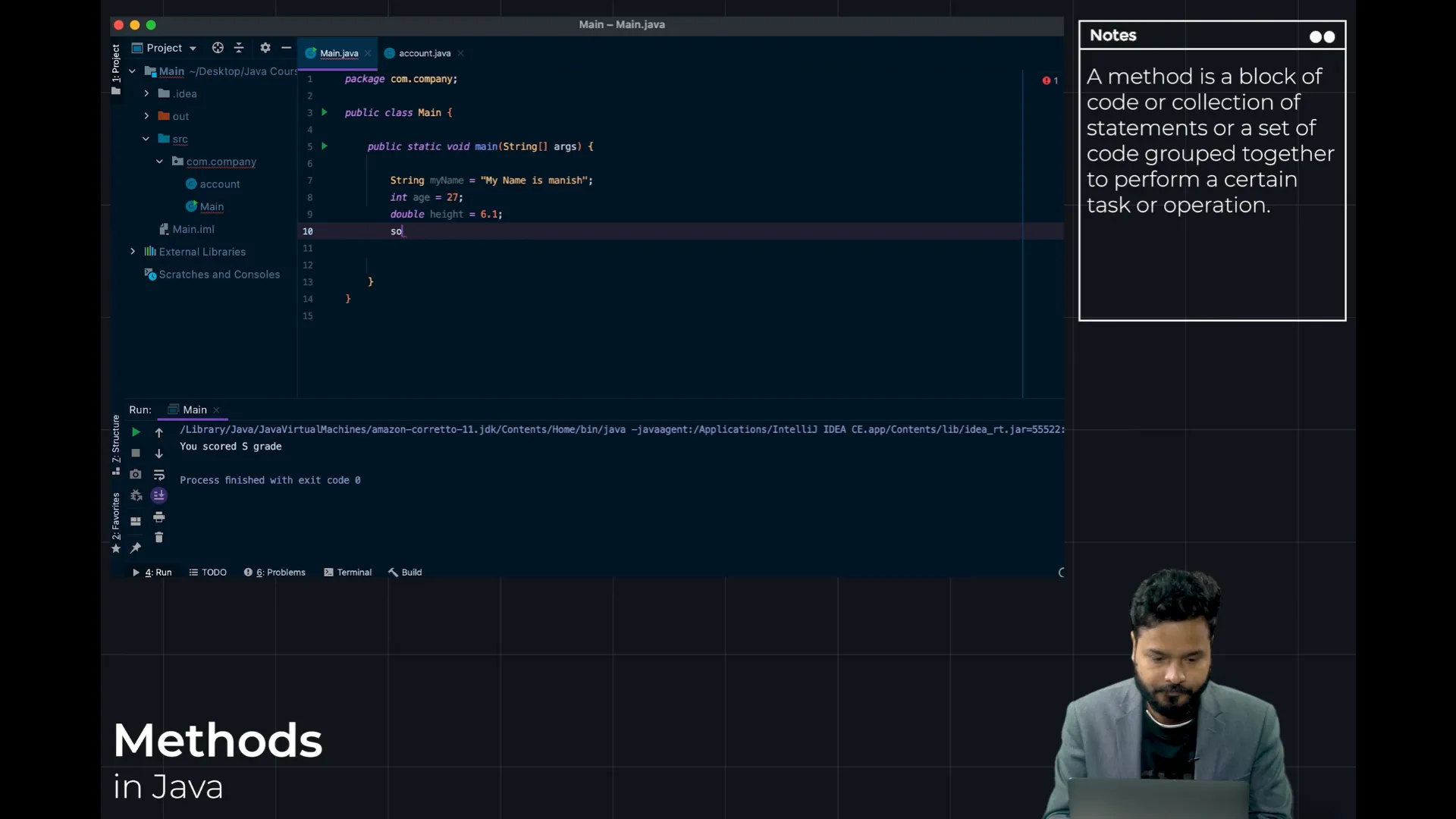Click Locate/Select Opened File target icon
Image resolution: width=1456 pixels, height=819 pixels.
tap(218, 48)
